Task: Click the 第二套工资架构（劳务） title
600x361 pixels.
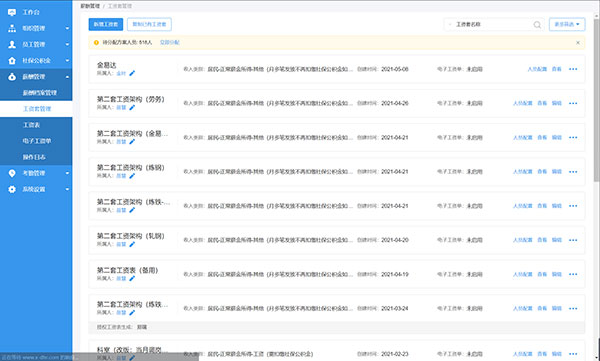Action: (130, 99)
